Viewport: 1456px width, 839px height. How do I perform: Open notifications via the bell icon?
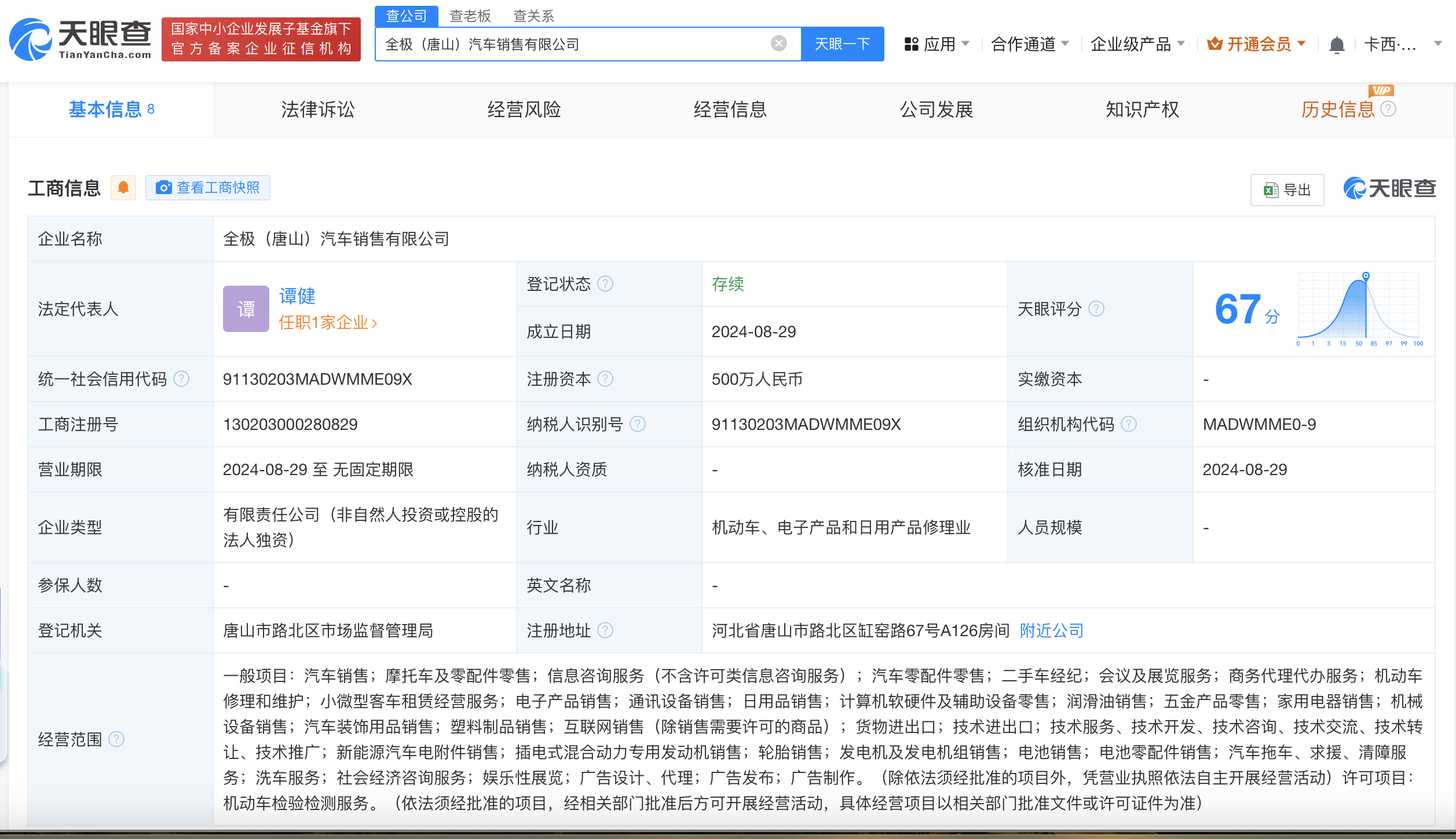click(x=1336, y=43)
